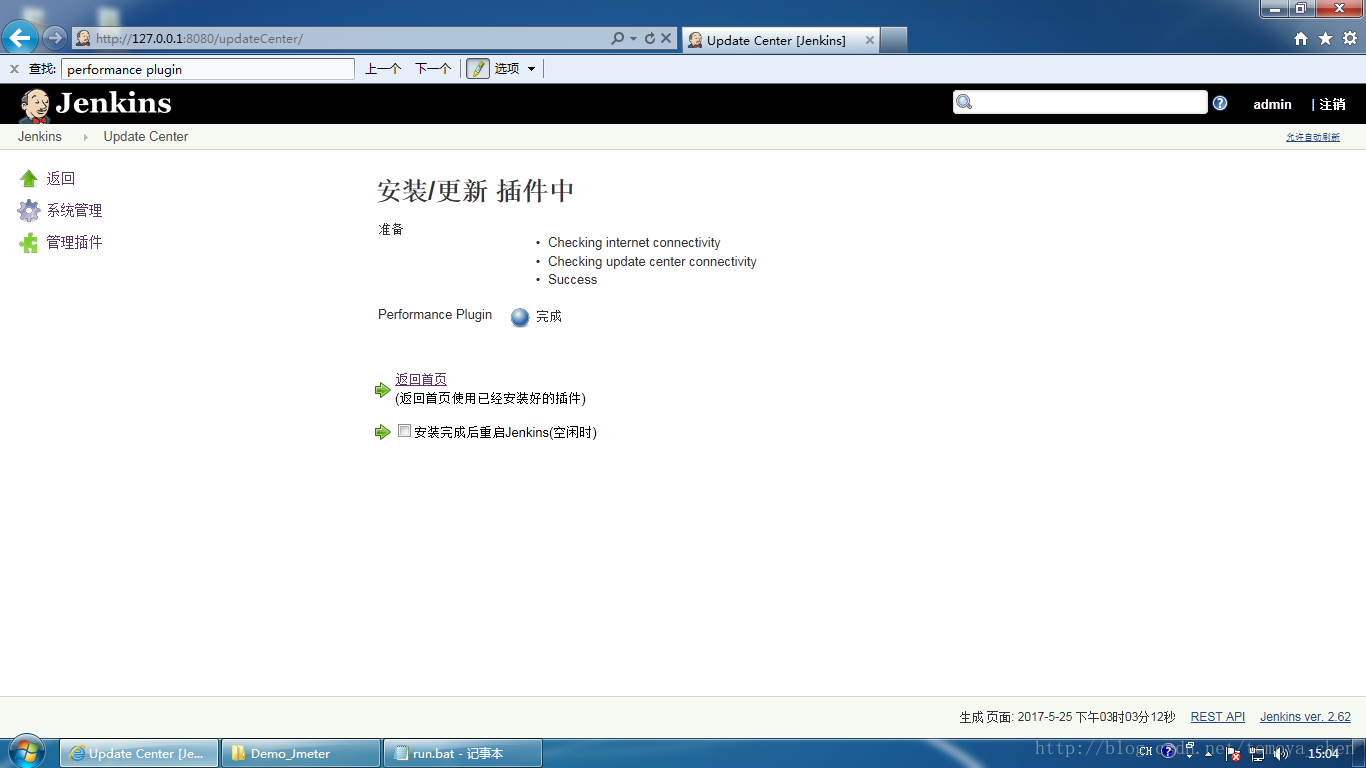Click the Jenkins header title text
Screen dimensions: 1366x768
point(114,104)
